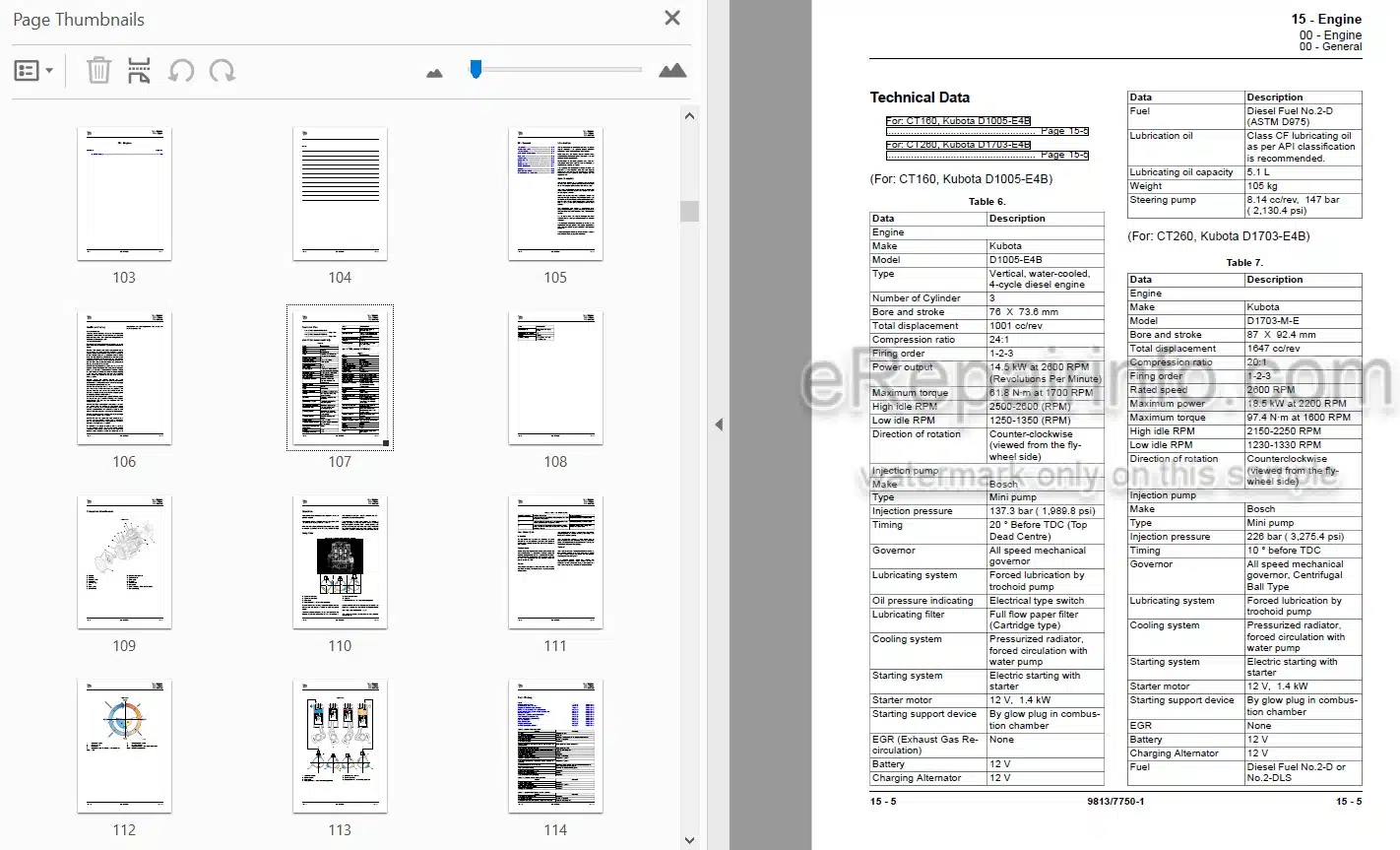
Task: Select page 110 thumbnail
Action: [340, 562]
